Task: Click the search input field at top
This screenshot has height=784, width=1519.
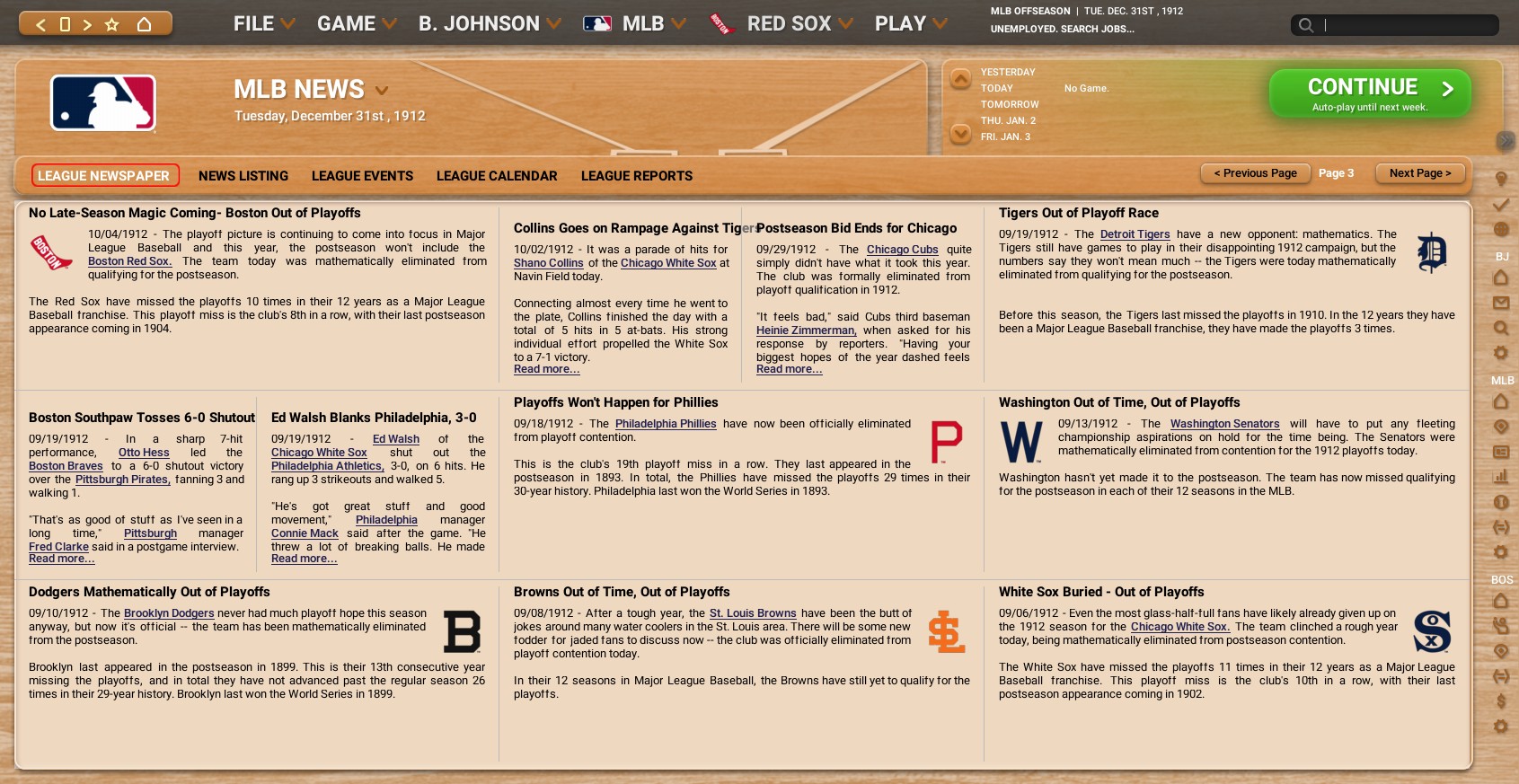Action: pyautogui.click(x=1394, y=25)
